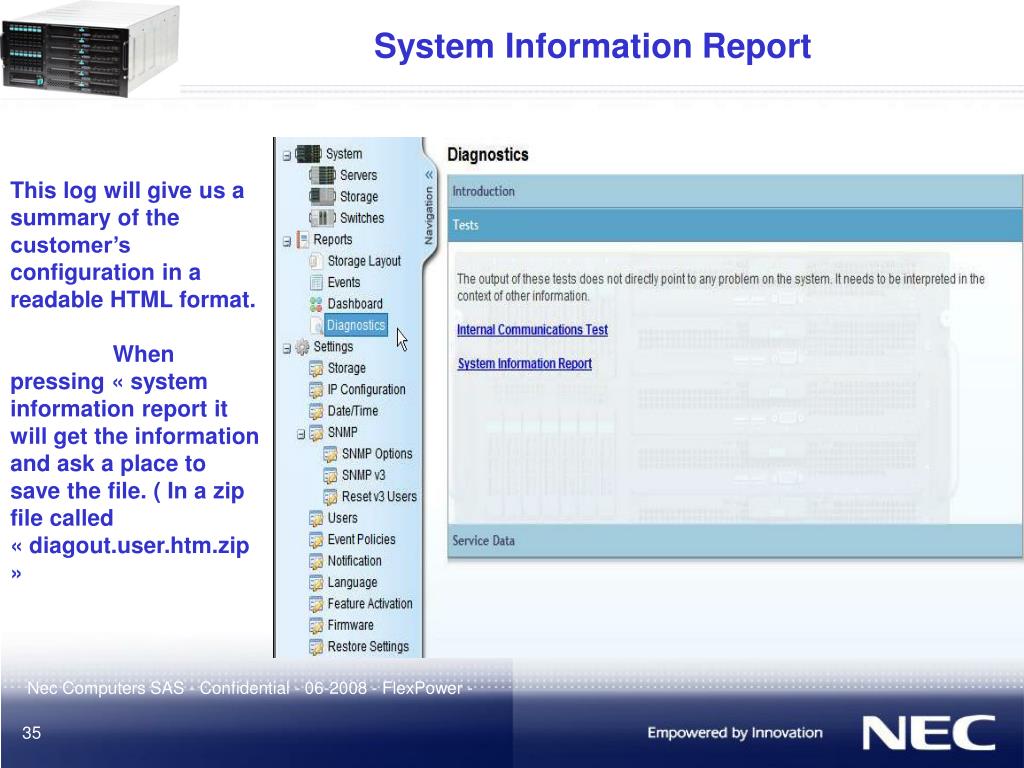The height and width of the screenshot is (768, 1024).
Task: Collapse the Navigation panel with double chevron
Action: click(x=429, y=175)
